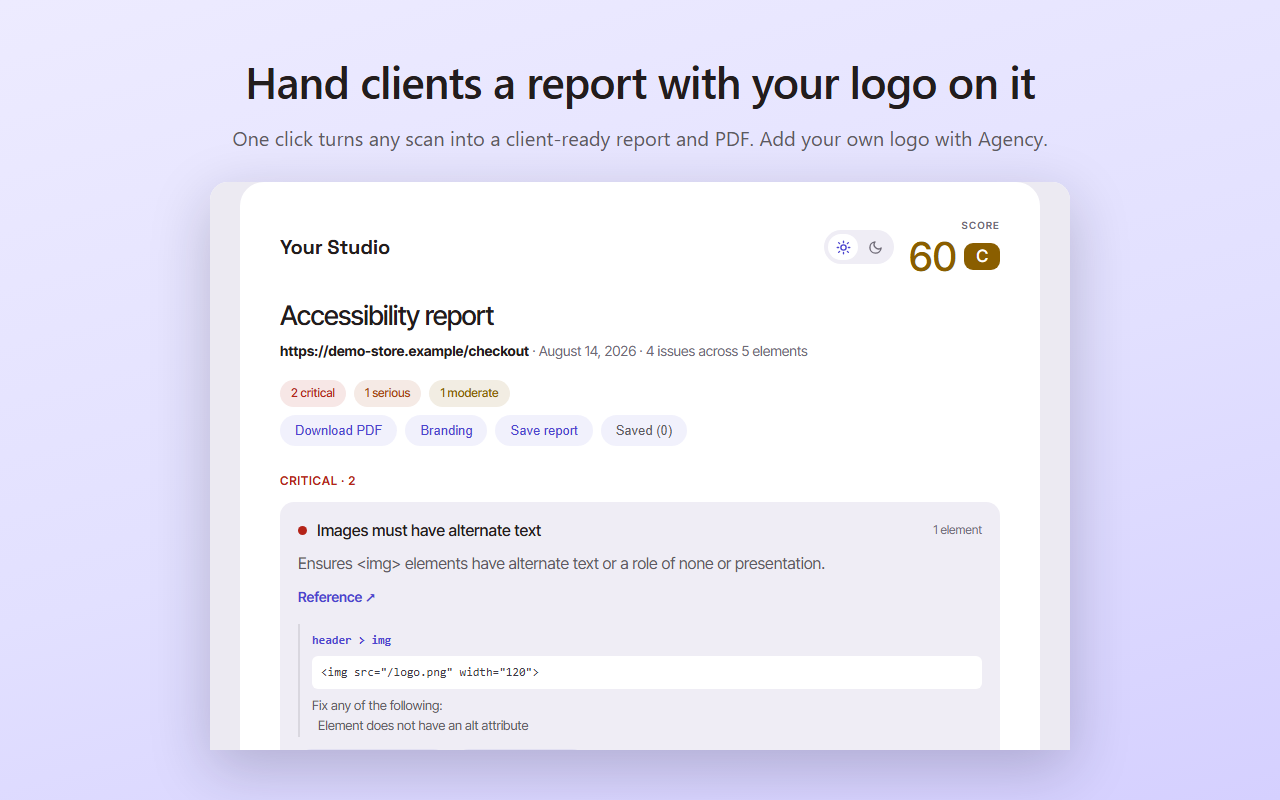View the Saved (0) reports
This screenshot has width=1280, height=800.
pos(644,430)
